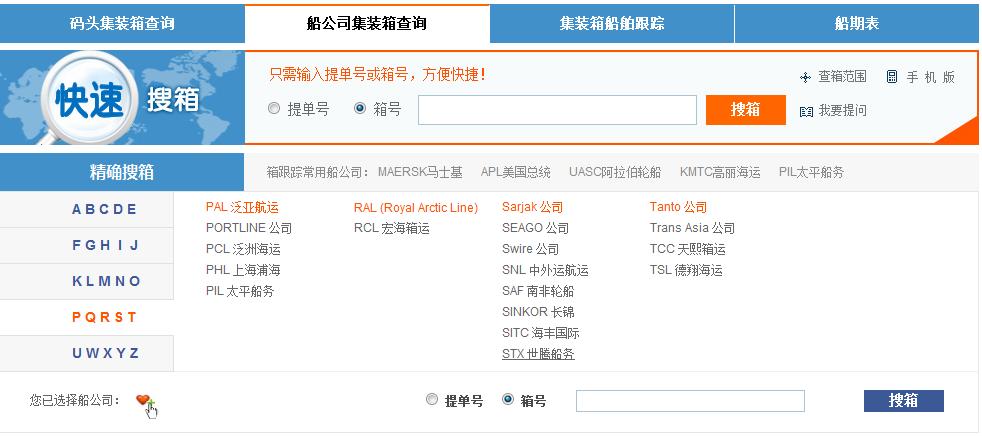Go to the 集装箱船舶跟踪 tab
The width and height of the screenshot is (982, 436).
(611, 23)
